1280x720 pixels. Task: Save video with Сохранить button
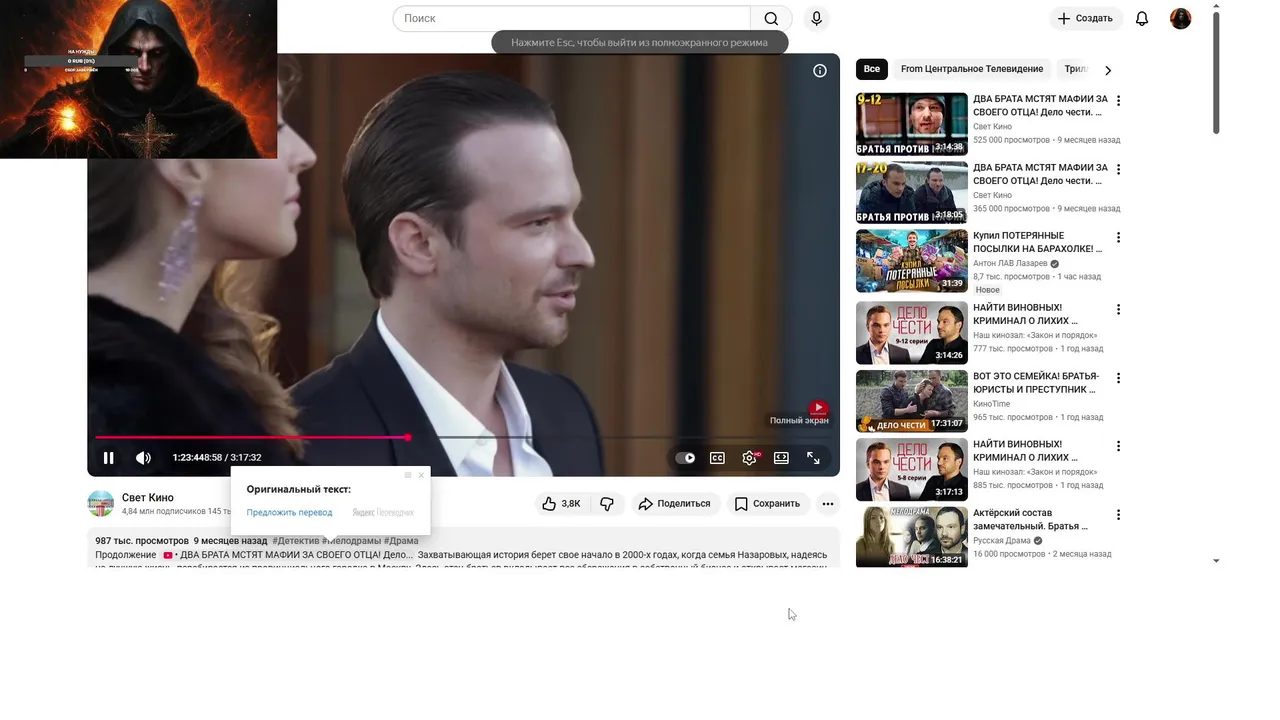[767, 504]
